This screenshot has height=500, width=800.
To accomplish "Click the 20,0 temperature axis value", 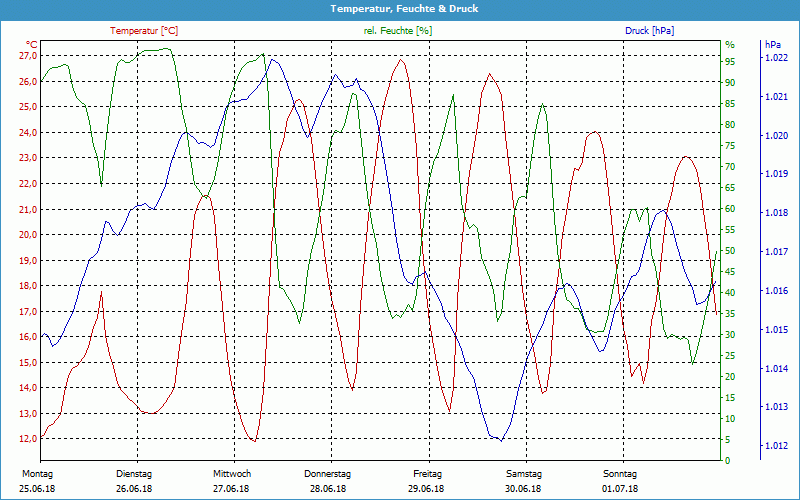I will coord(28,235).
